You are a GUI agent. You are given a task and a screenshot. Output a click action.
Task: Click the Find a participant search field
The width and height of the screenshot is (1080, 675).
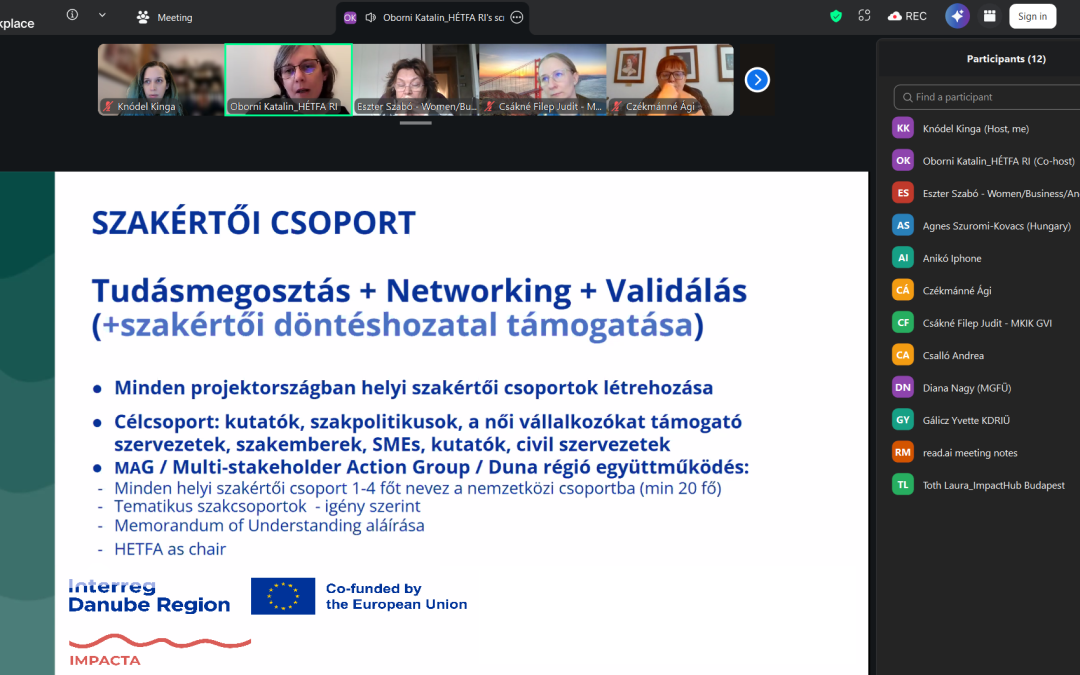pyautogui.click(x=990, y=97)
